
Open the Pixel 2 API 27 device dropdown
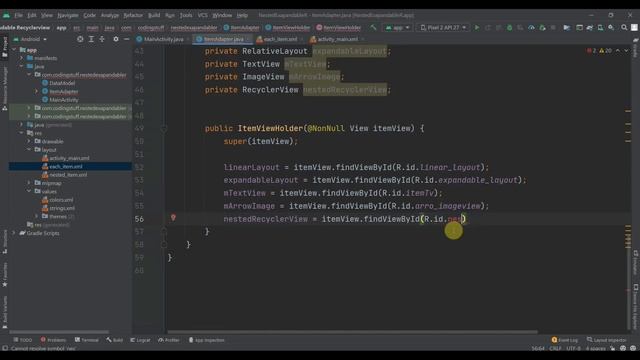(443, 27)
